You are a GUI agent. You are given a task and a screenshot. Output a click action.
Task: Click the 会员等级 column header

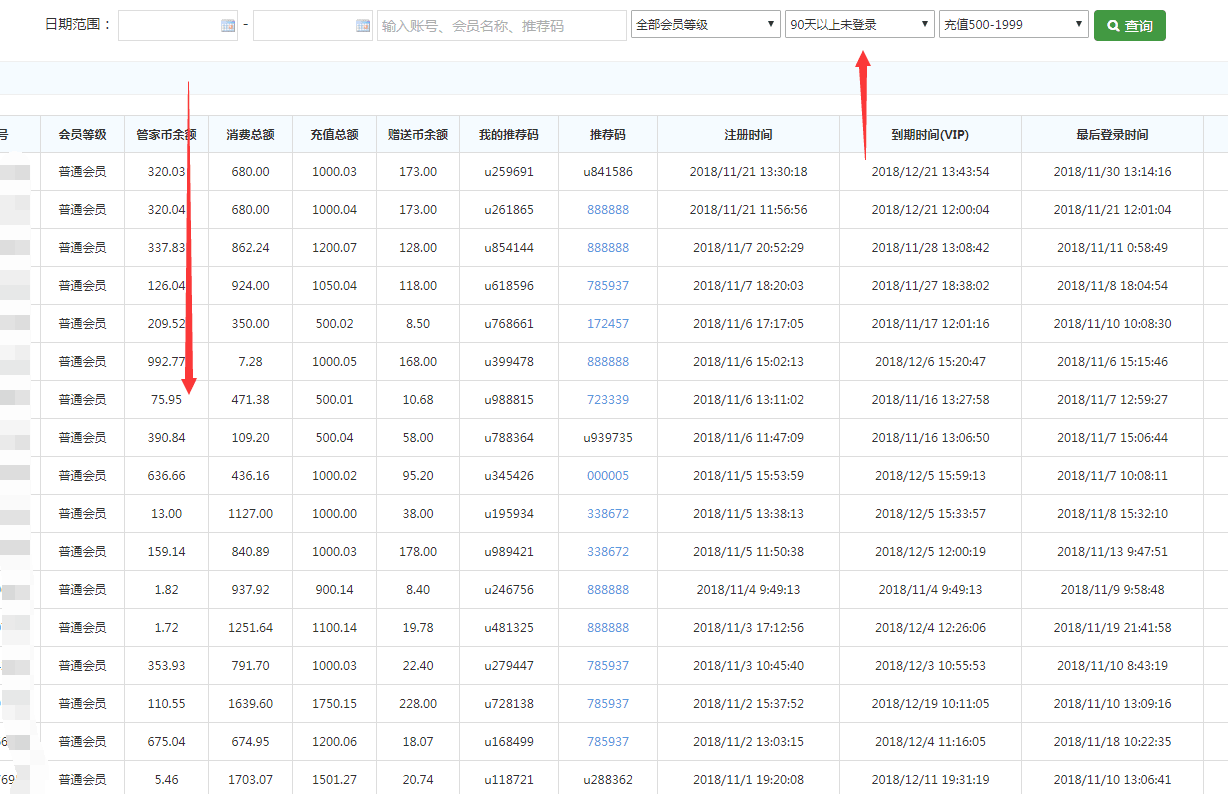[82, 134]
